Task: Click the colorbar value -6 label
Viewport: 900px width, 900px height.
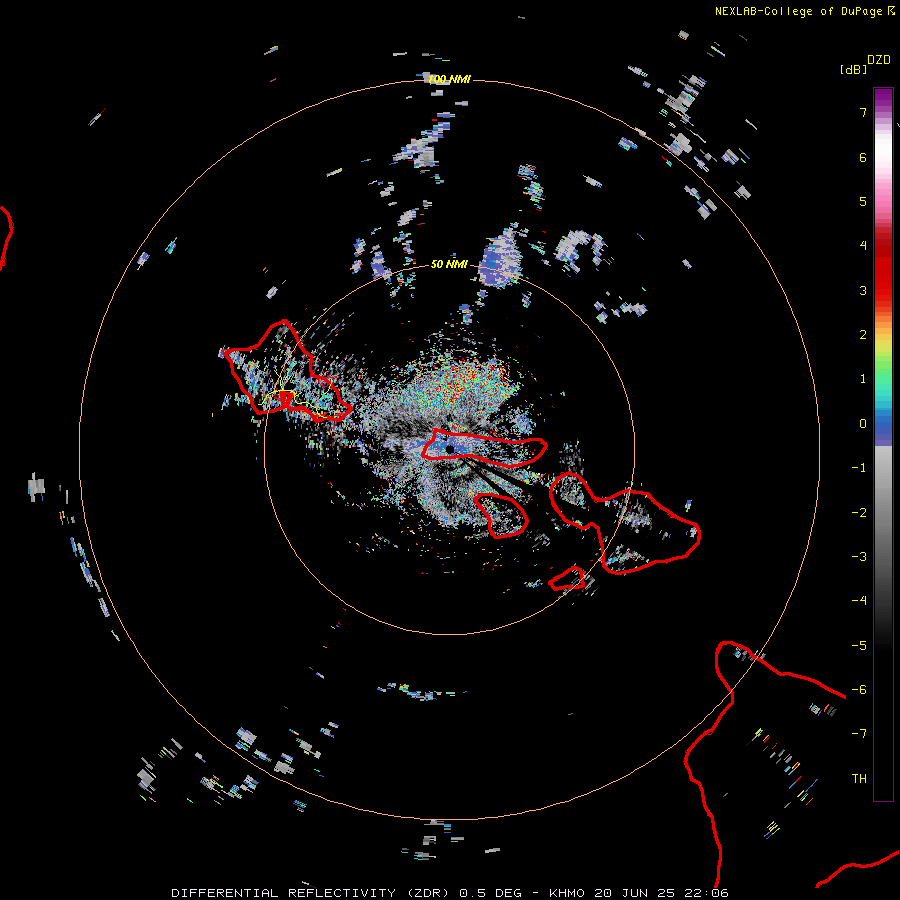Action: (859, 690)
